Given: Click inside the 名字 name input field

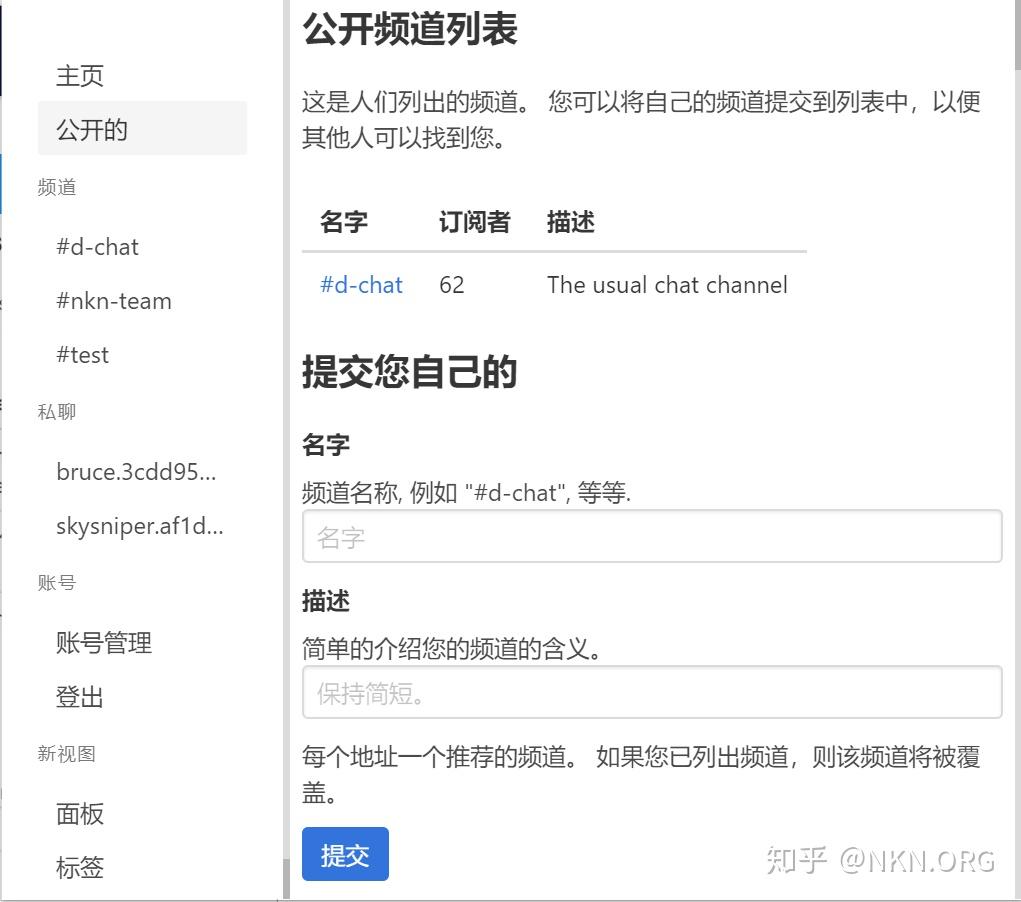Looking at the screenshot, I should [x=652, y=537].
